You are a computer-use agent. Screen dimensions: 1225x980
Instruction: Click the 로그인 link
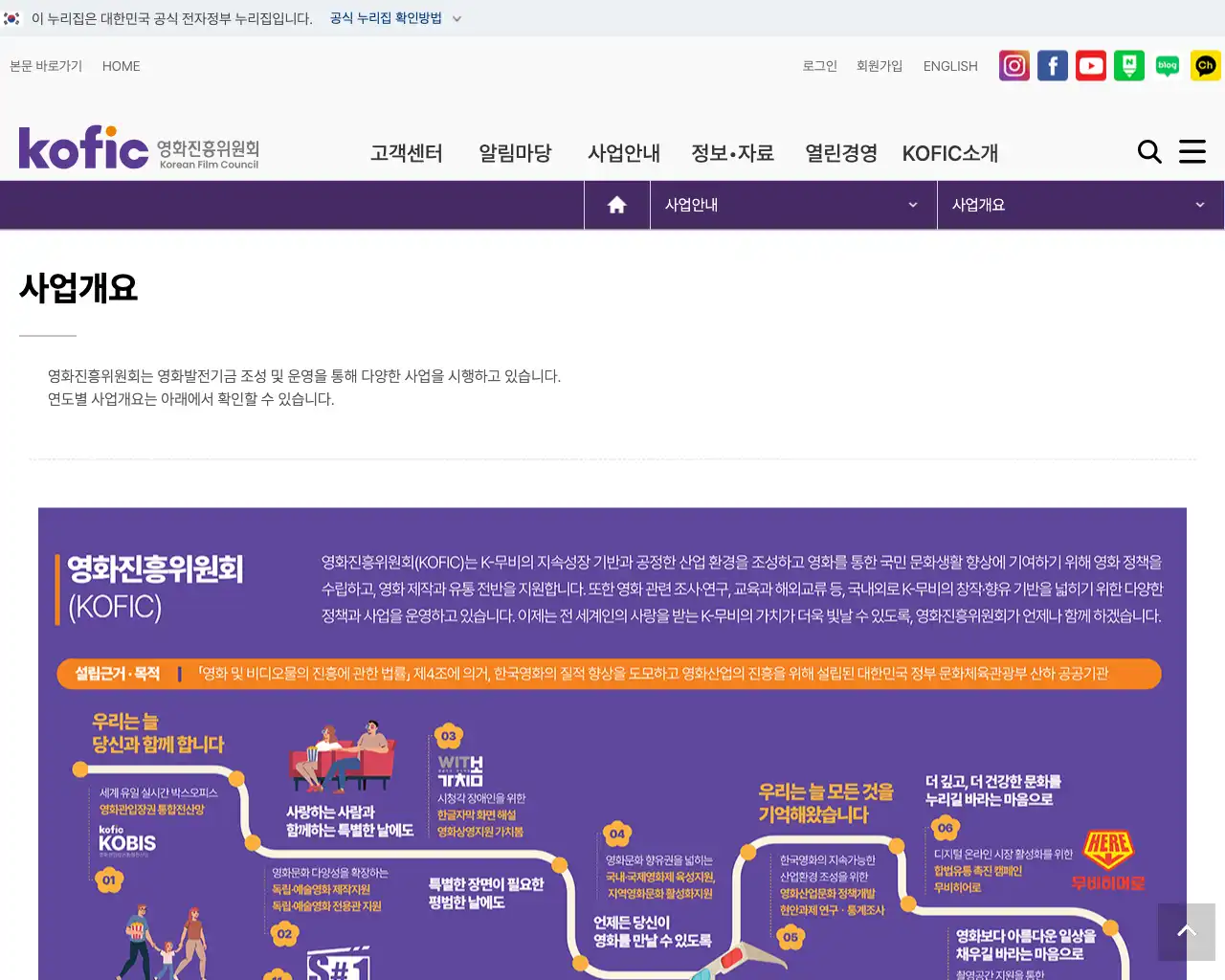tap(819, 65)
